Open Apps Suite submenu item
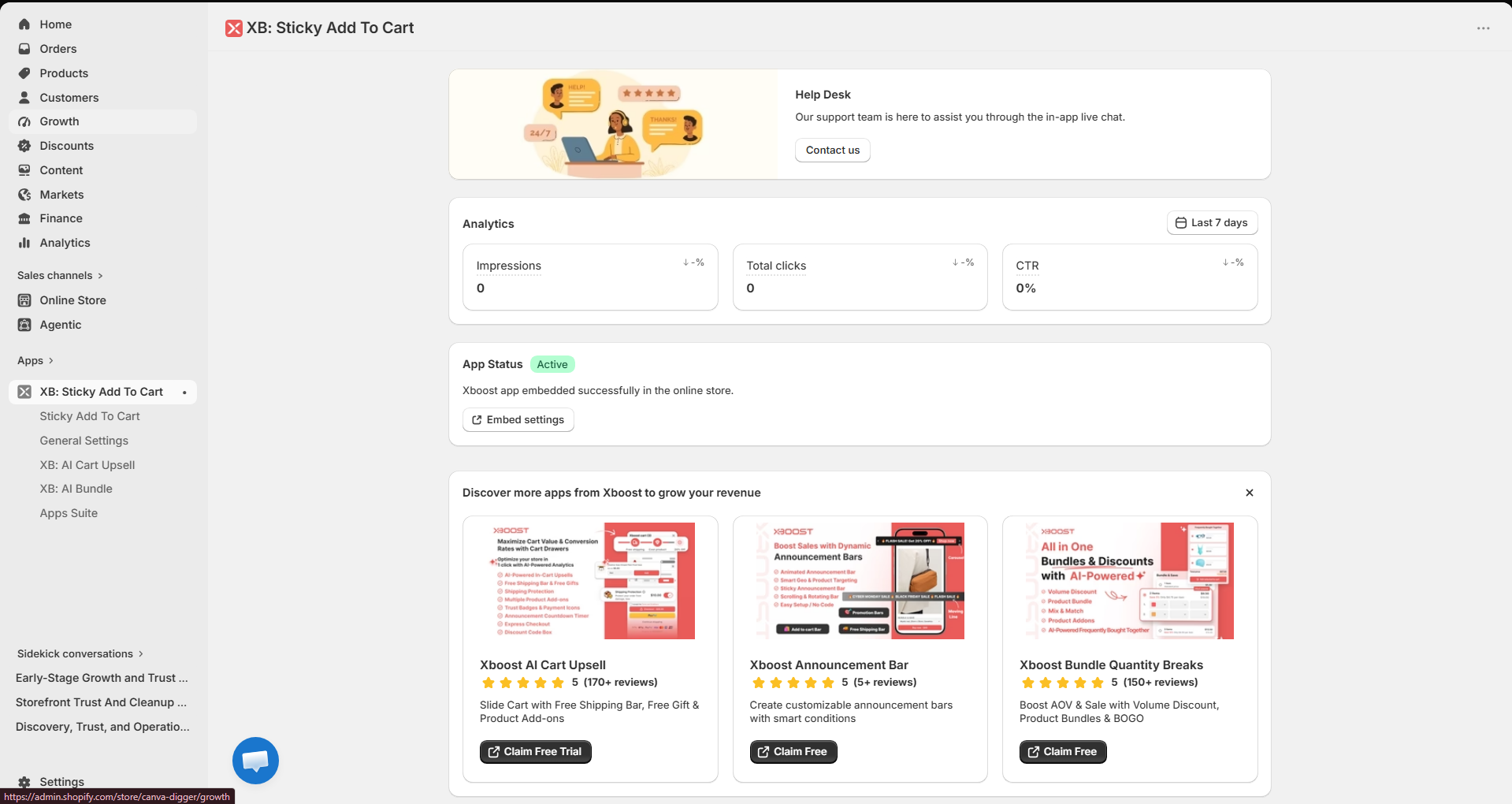 click(x=69, y=513)
